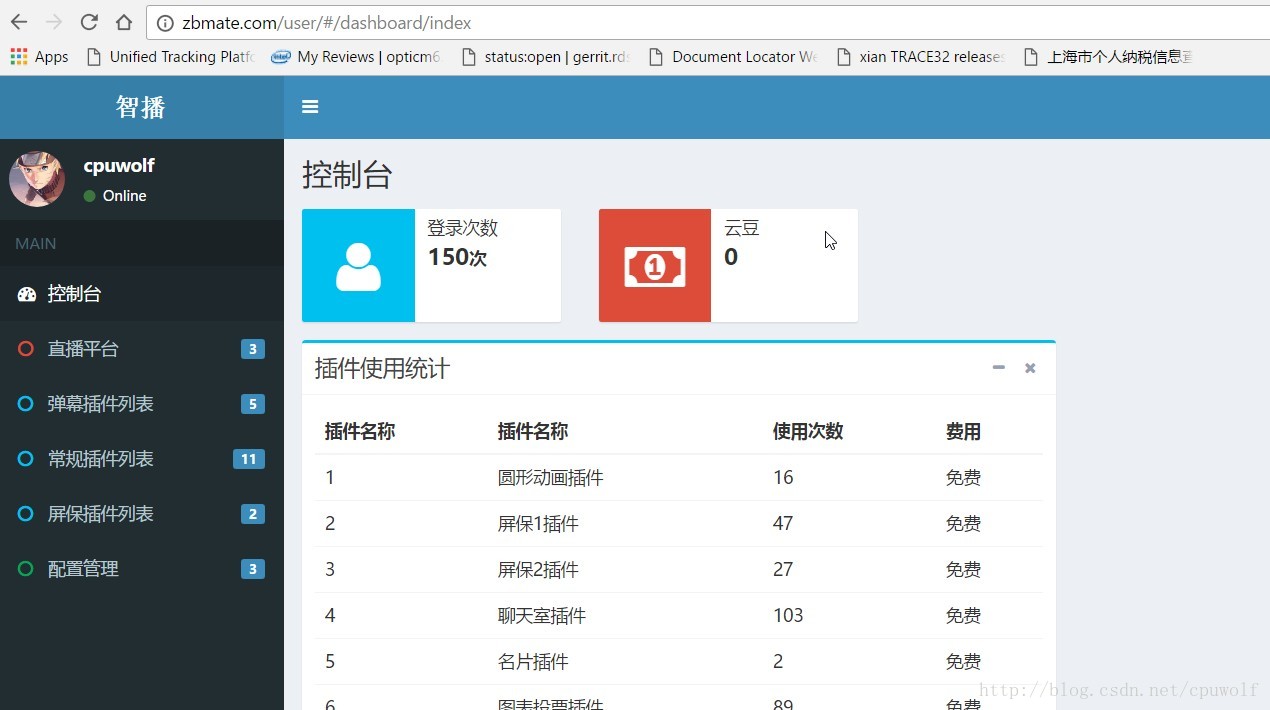The height and width of the screenshot is (710, 1270).
Task: Click the 使用次数 column header
Action: point(808,432)
